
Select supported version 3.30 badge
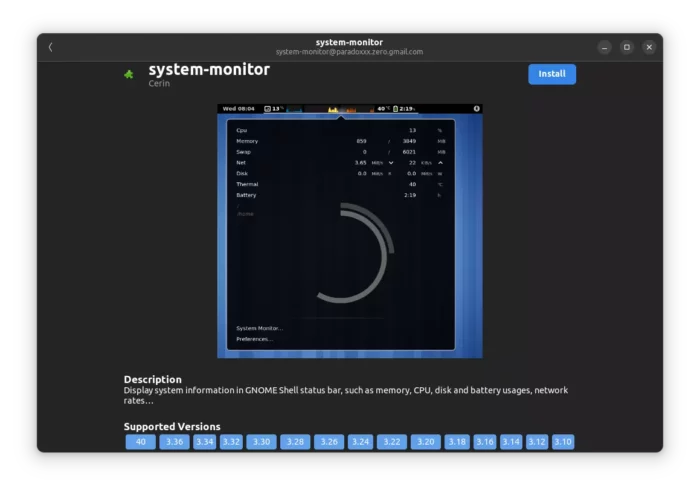click(262, 442)
